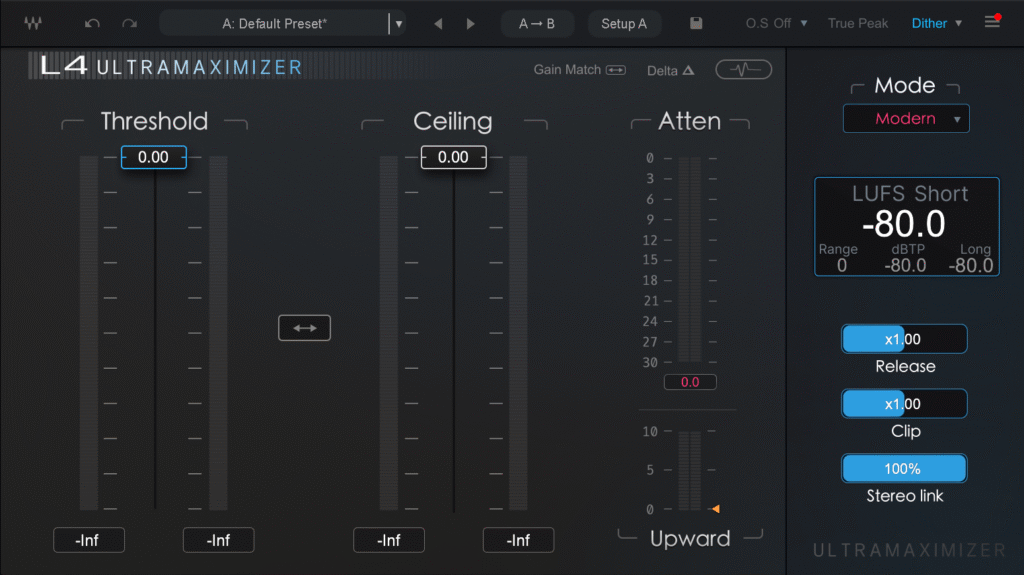This screenshot has width=1024, height=575.
Task: Click the Threshold 0.00 value field
Action: coord(154,157)
